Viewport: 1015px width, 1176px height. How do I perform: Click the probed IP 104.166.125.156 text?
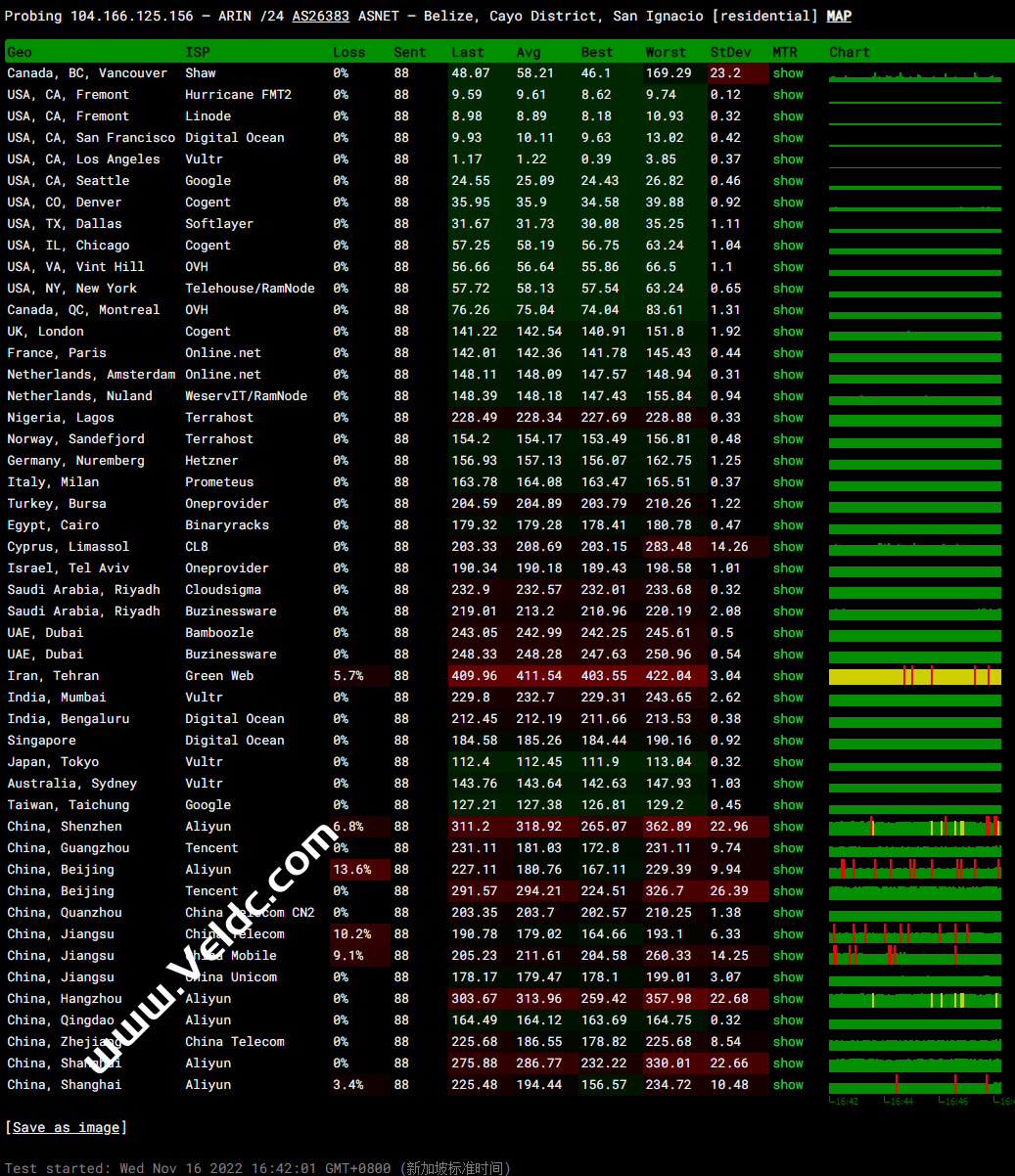132,16
